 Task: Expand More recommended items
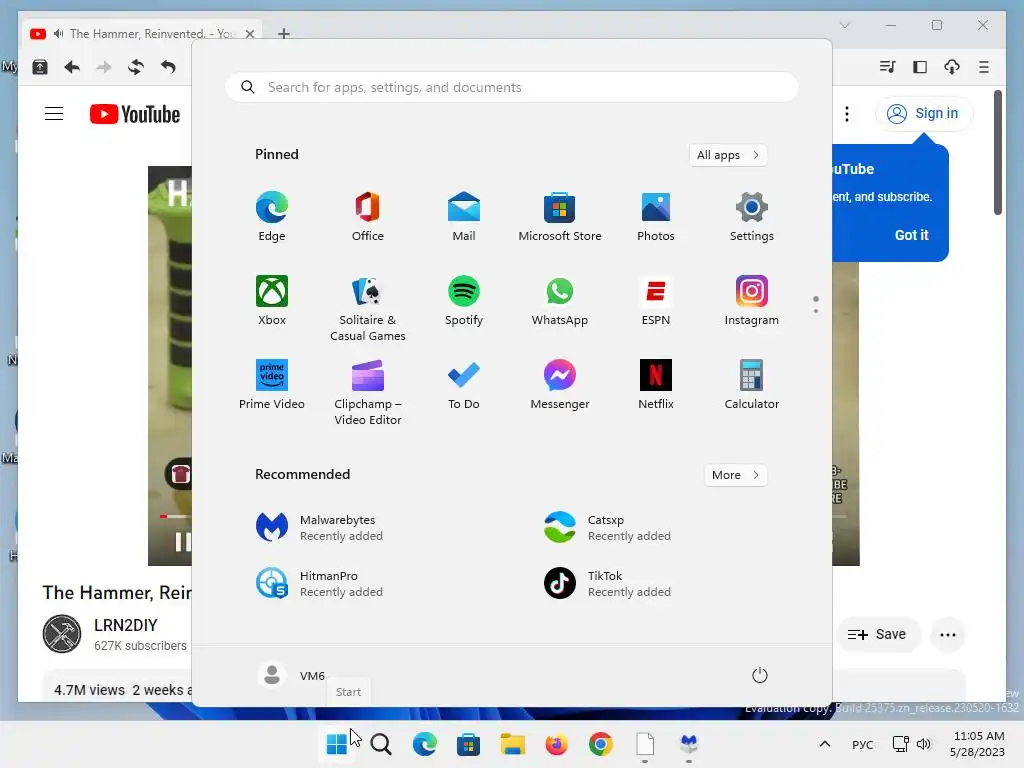735,475
